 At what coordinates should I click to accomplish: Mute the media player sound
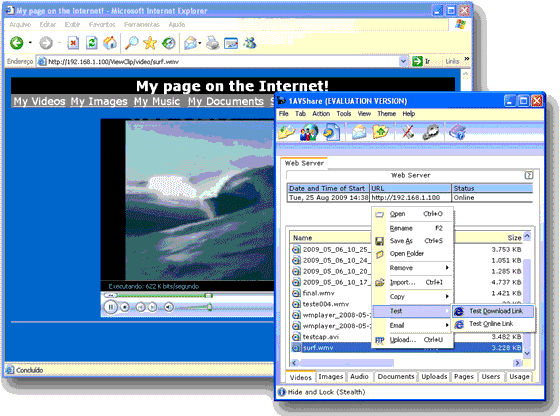[x=169, y=307]
